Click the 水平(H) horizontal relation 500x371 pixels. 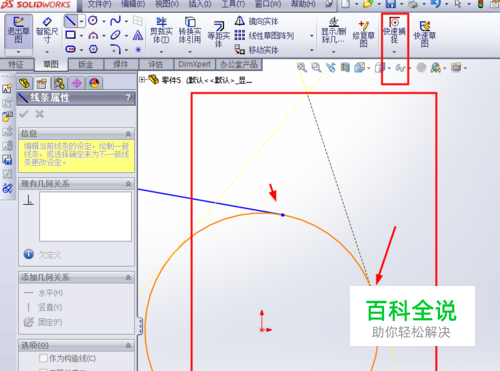click(43, 293)
